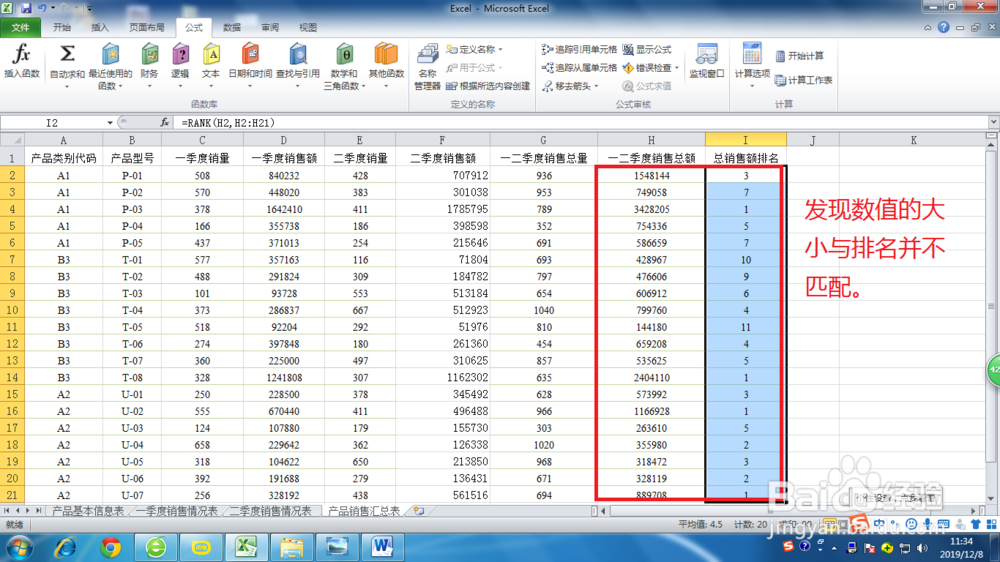Click Calculate Sheet (计算工作表)
Screen dimensions: 1000x562
pyautogui.click(x=804, y=80)
